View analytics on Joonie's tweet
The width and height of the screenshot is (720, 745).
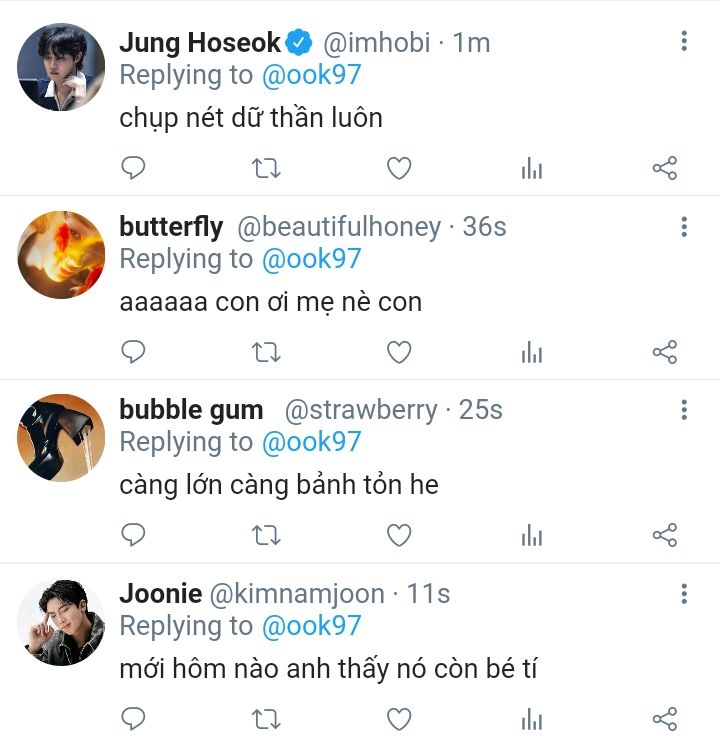point(532,718)
